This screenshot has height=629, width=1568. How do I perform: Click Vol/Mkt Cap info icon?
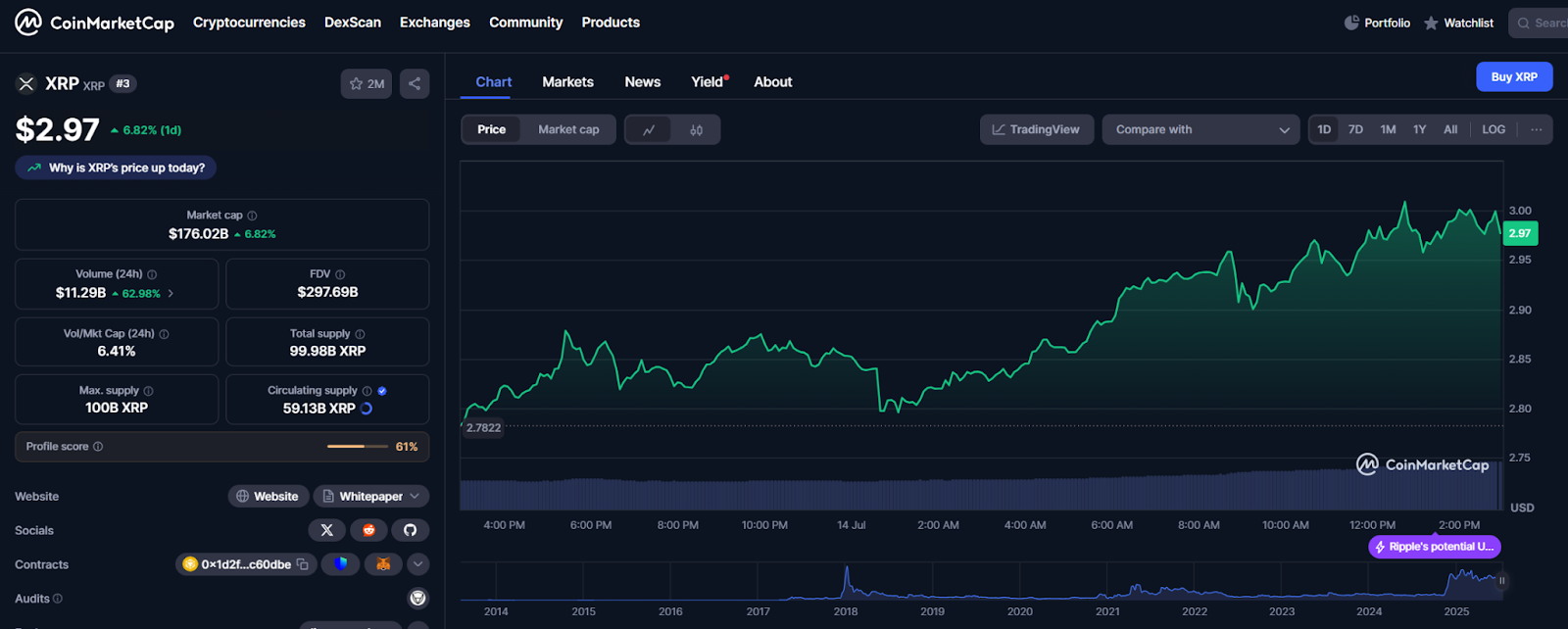click(164, 334)
